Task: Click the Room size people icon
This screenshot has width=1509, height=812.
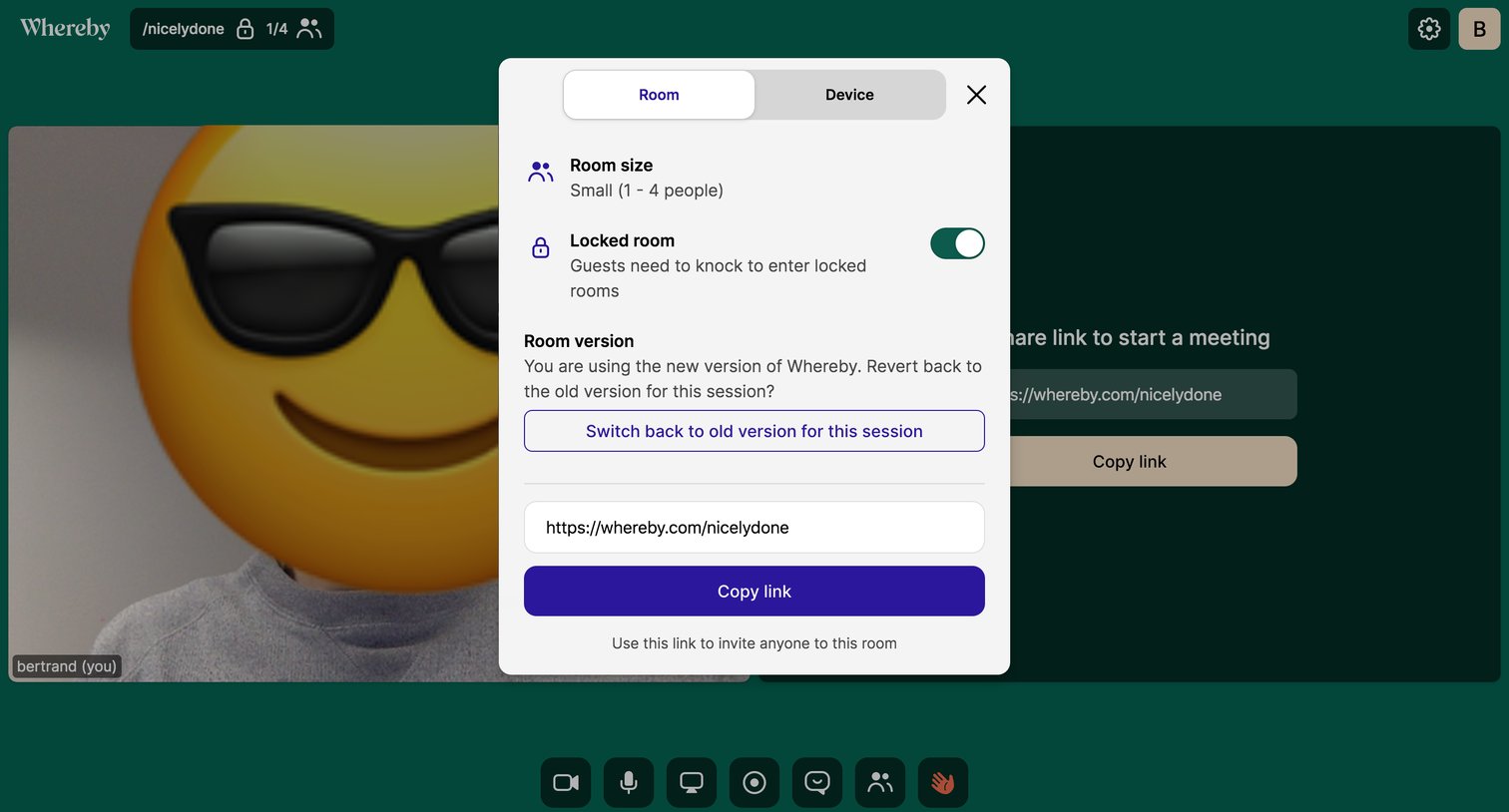Action: (x=541, y=173)
